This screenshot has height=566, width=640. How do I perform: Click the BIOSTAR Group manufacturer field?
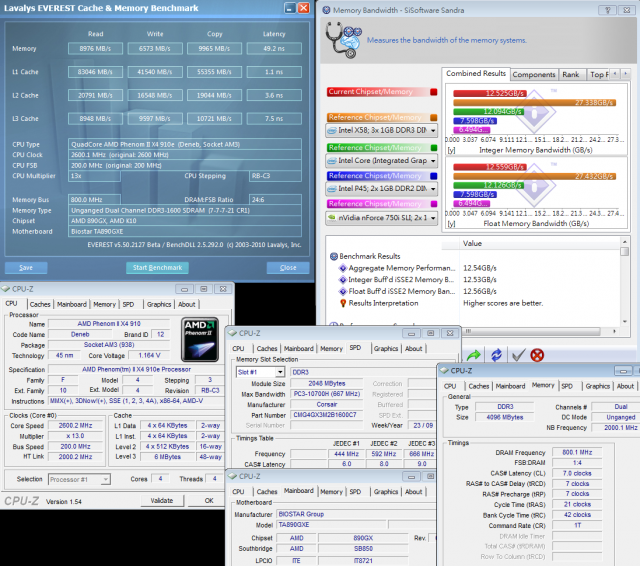click(x=355, y=514)
